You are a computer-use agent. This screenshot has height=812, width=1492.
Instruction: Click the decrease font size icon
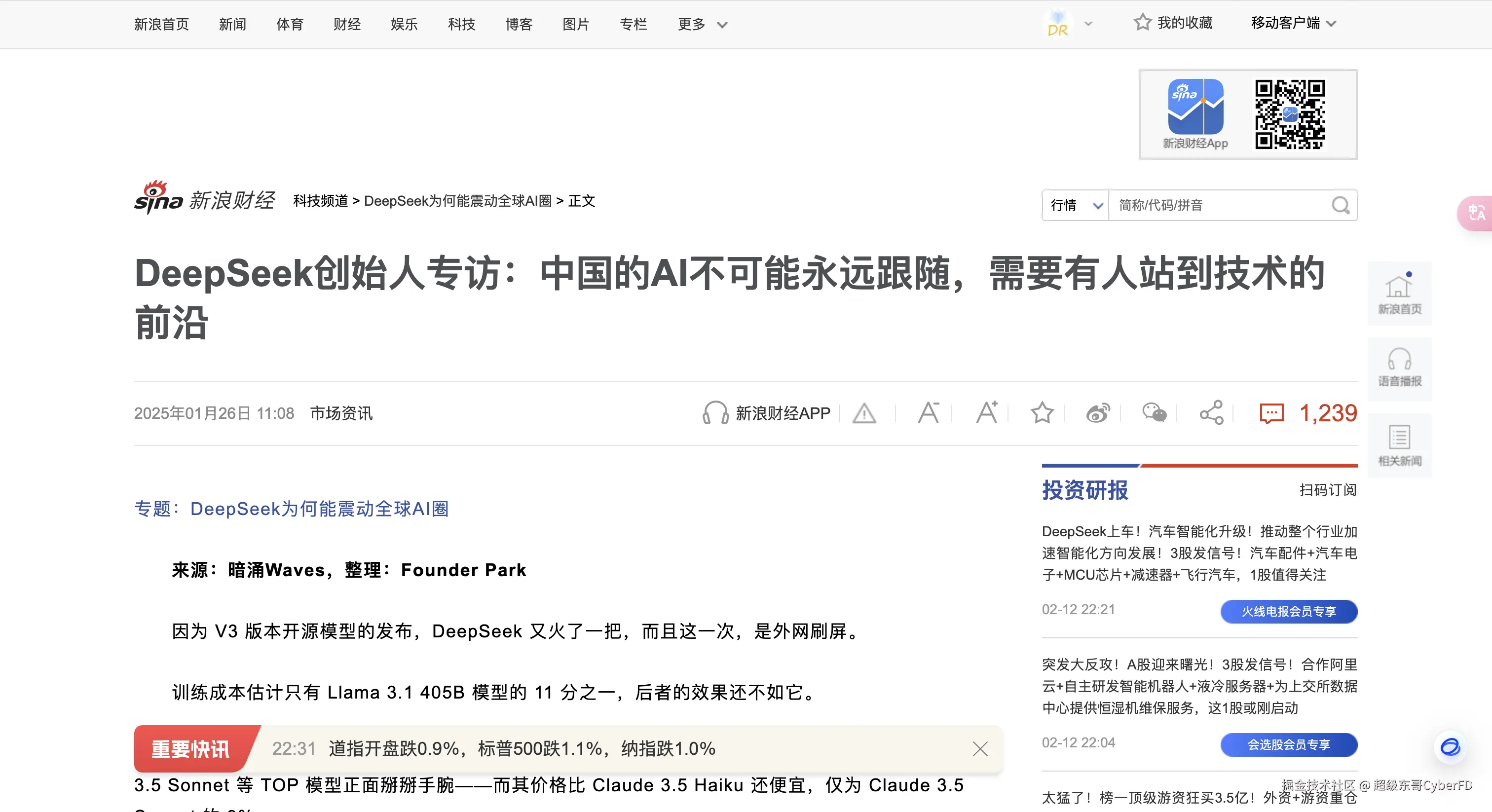[x=929, y=413]
